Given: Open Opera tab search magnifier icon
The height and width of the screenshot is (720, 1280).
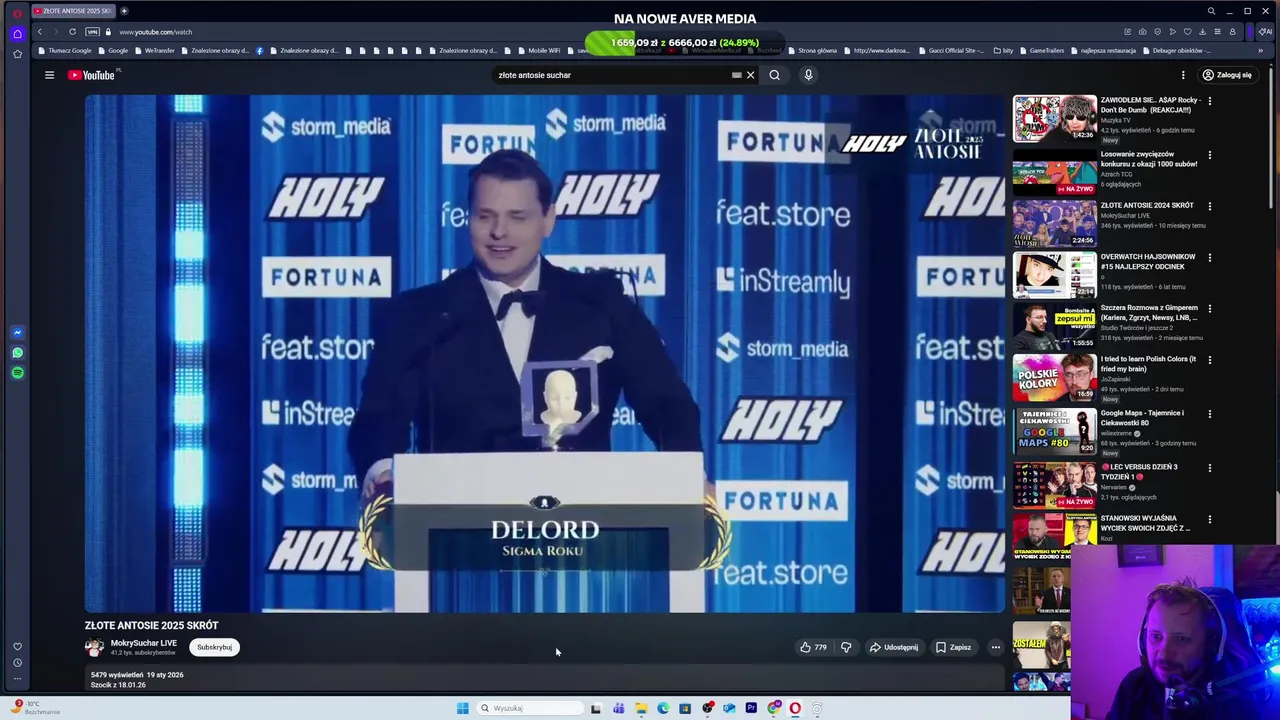Looking at the screenshot, I should pos(1211,11).
